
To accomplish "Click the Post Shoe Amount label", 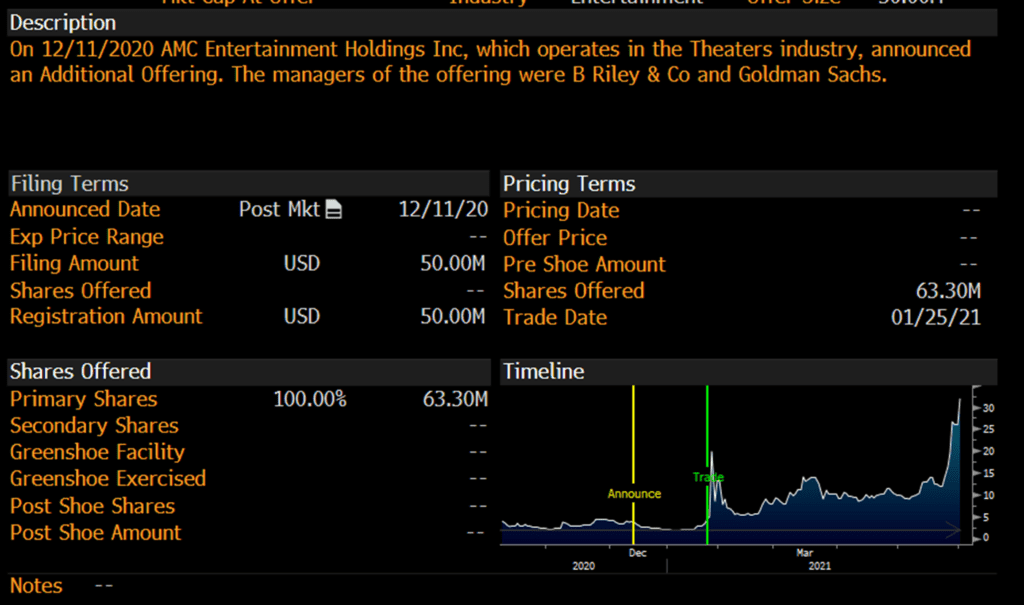I will pos(96,533).
